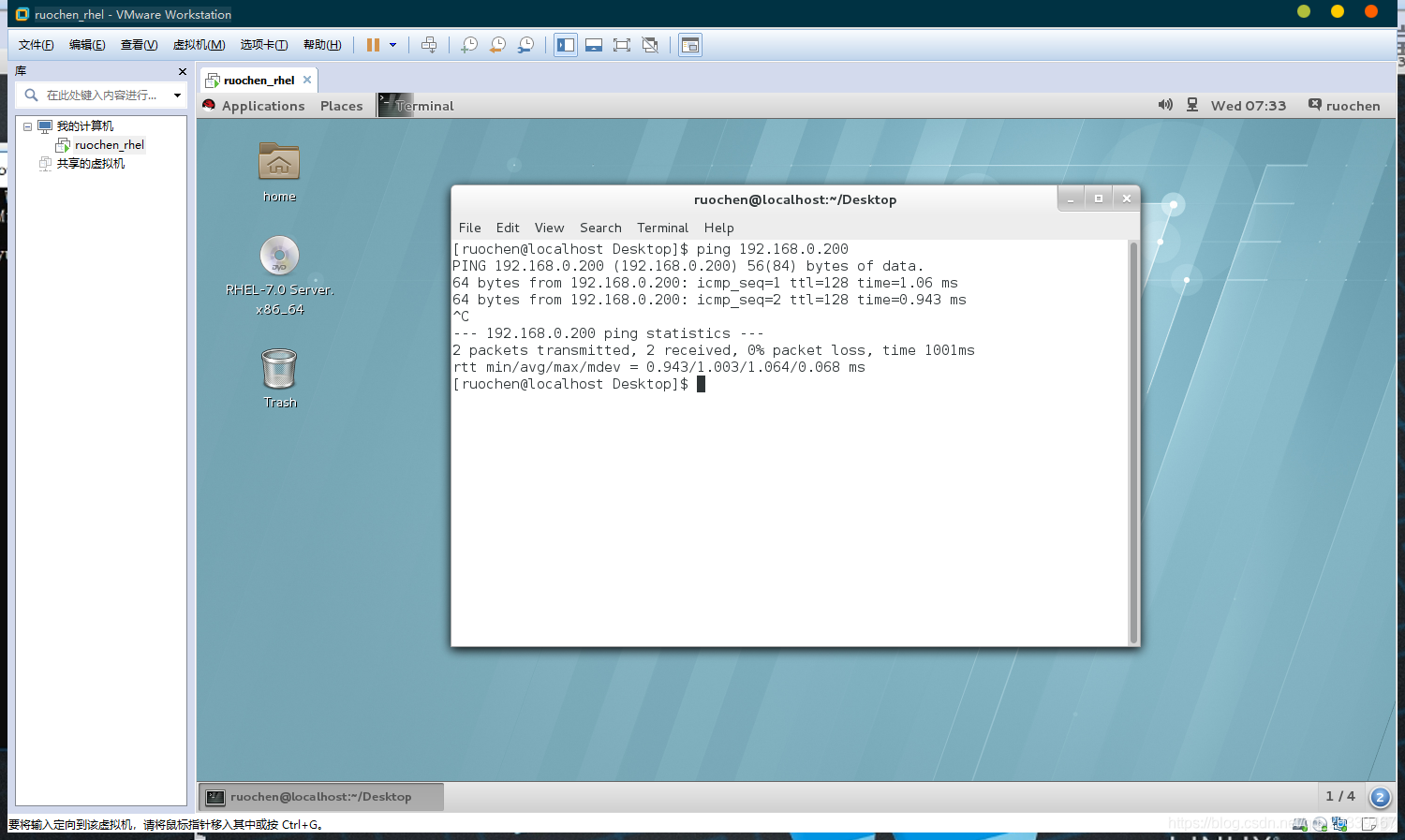Open the ruochen user menu
The height and width of the screenshot is (840, 1405).
(x=1344, y=106)
